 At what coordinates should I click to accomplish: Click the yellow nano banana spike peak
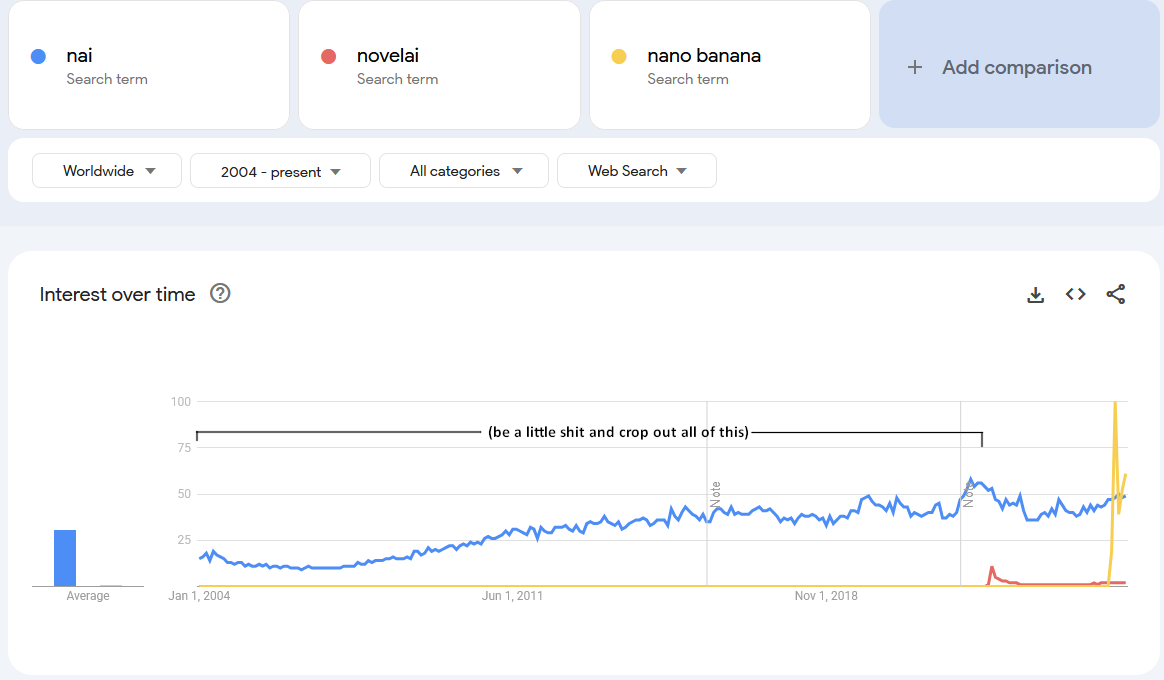pos(1115,403)
